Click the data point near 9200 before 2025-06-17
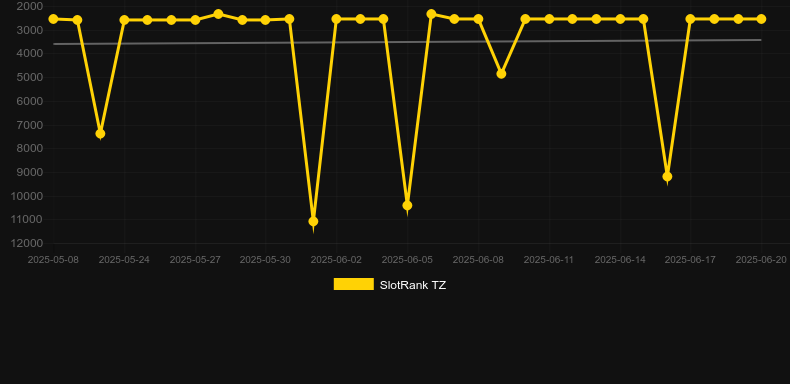 click(667, 176)
